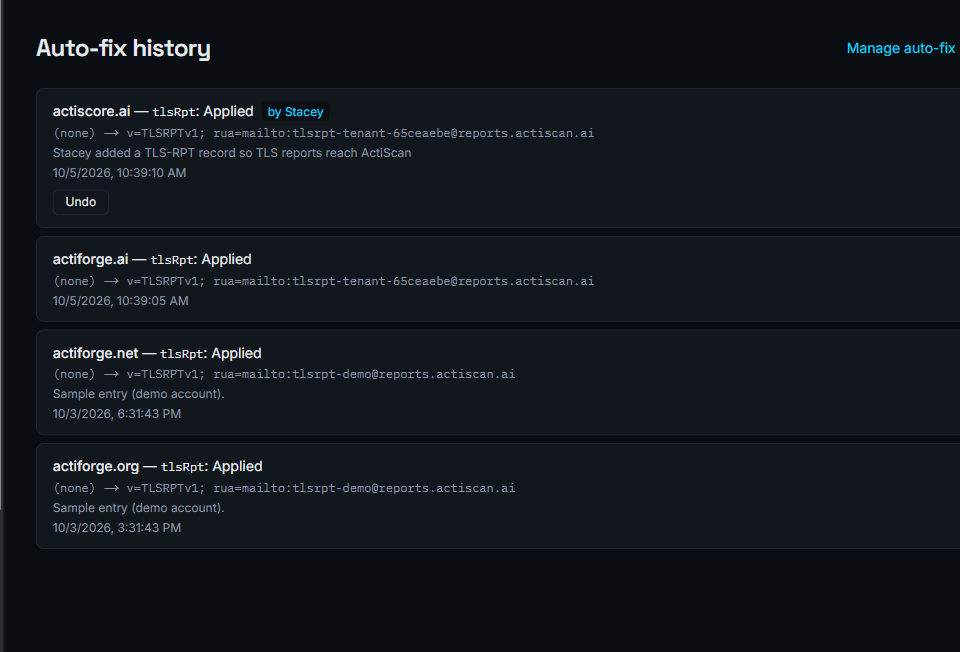Click timestamp 10/3/2026, 3:31:43 PM
The image size is (960, 652).
[117, 528]
